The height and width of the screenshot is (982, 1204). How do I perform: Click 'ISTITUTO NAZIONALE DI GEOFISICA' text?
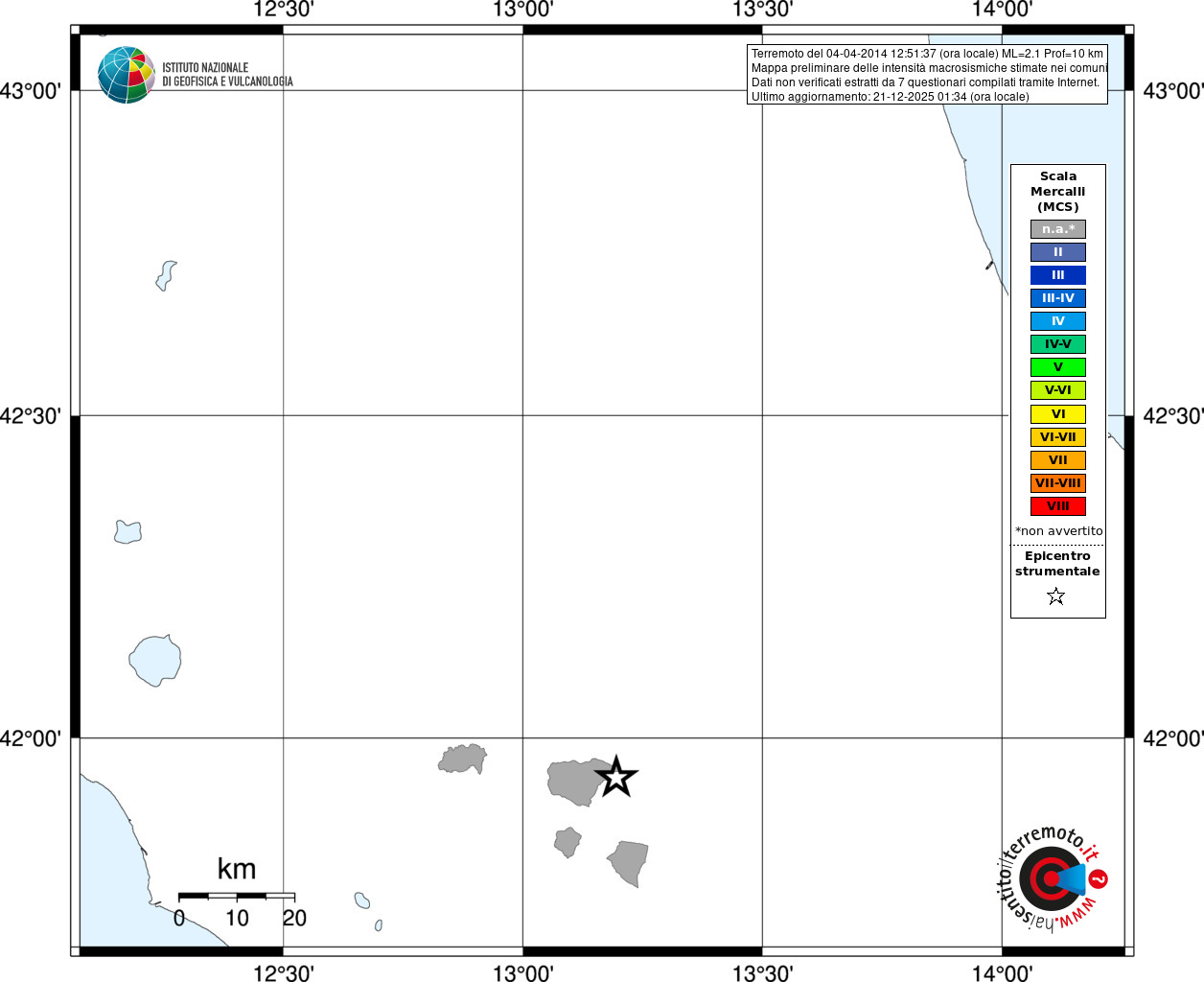coord(228,75)
